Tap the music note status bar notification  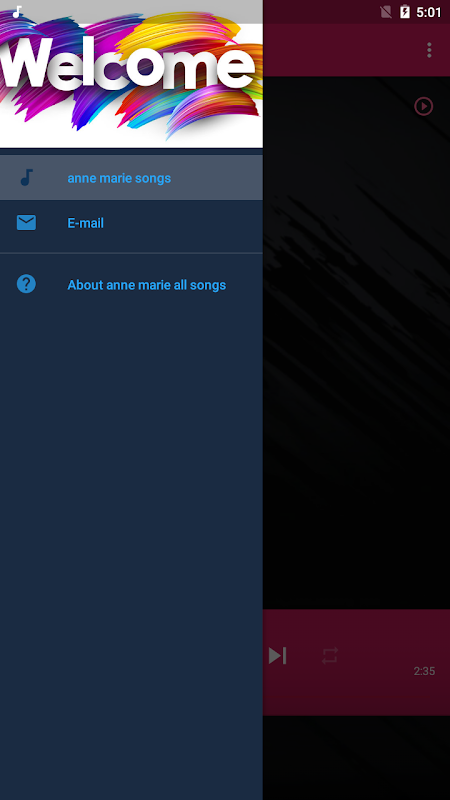coord(17,12)
